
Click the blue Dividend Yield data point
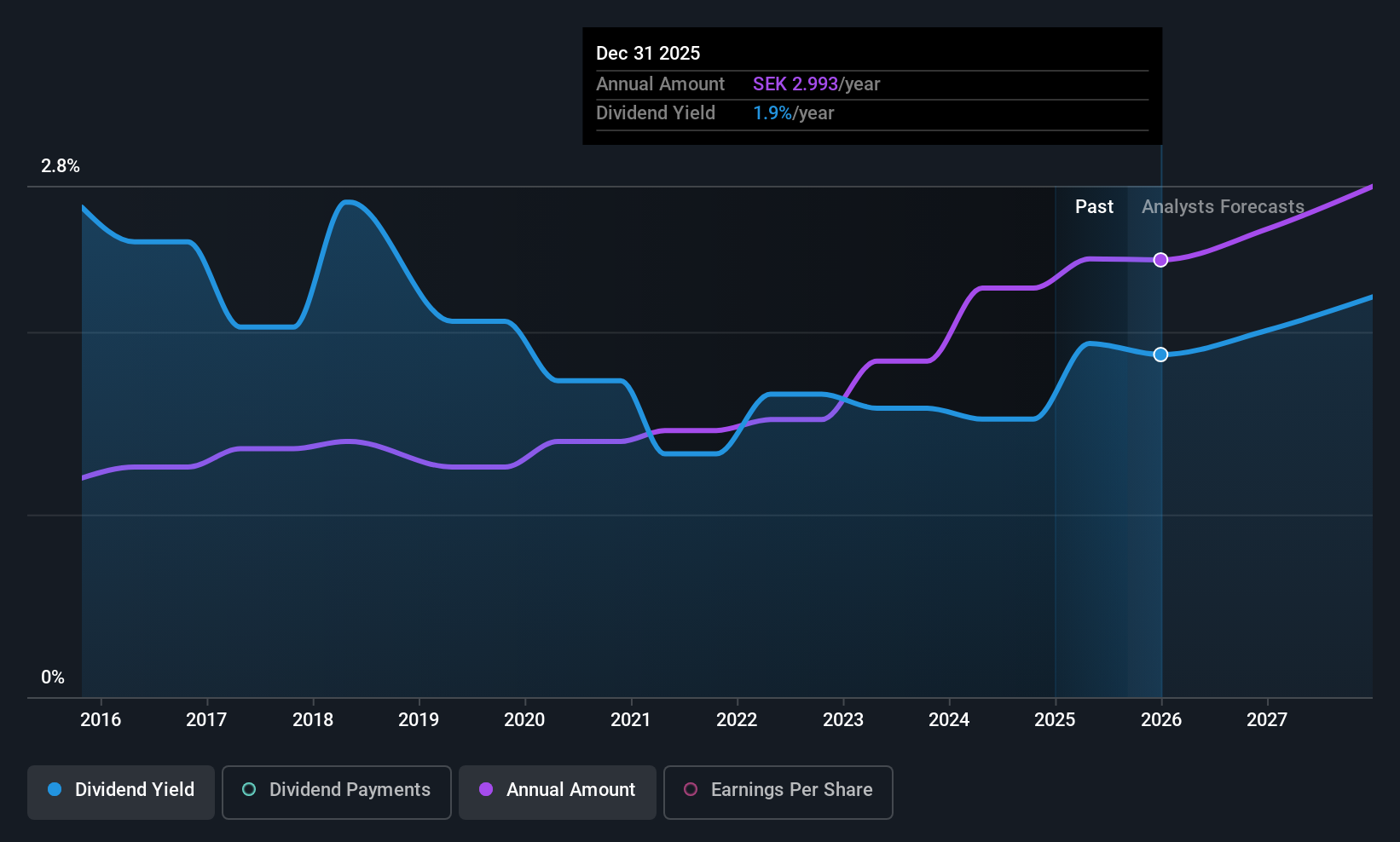[x=1160, y=355]
